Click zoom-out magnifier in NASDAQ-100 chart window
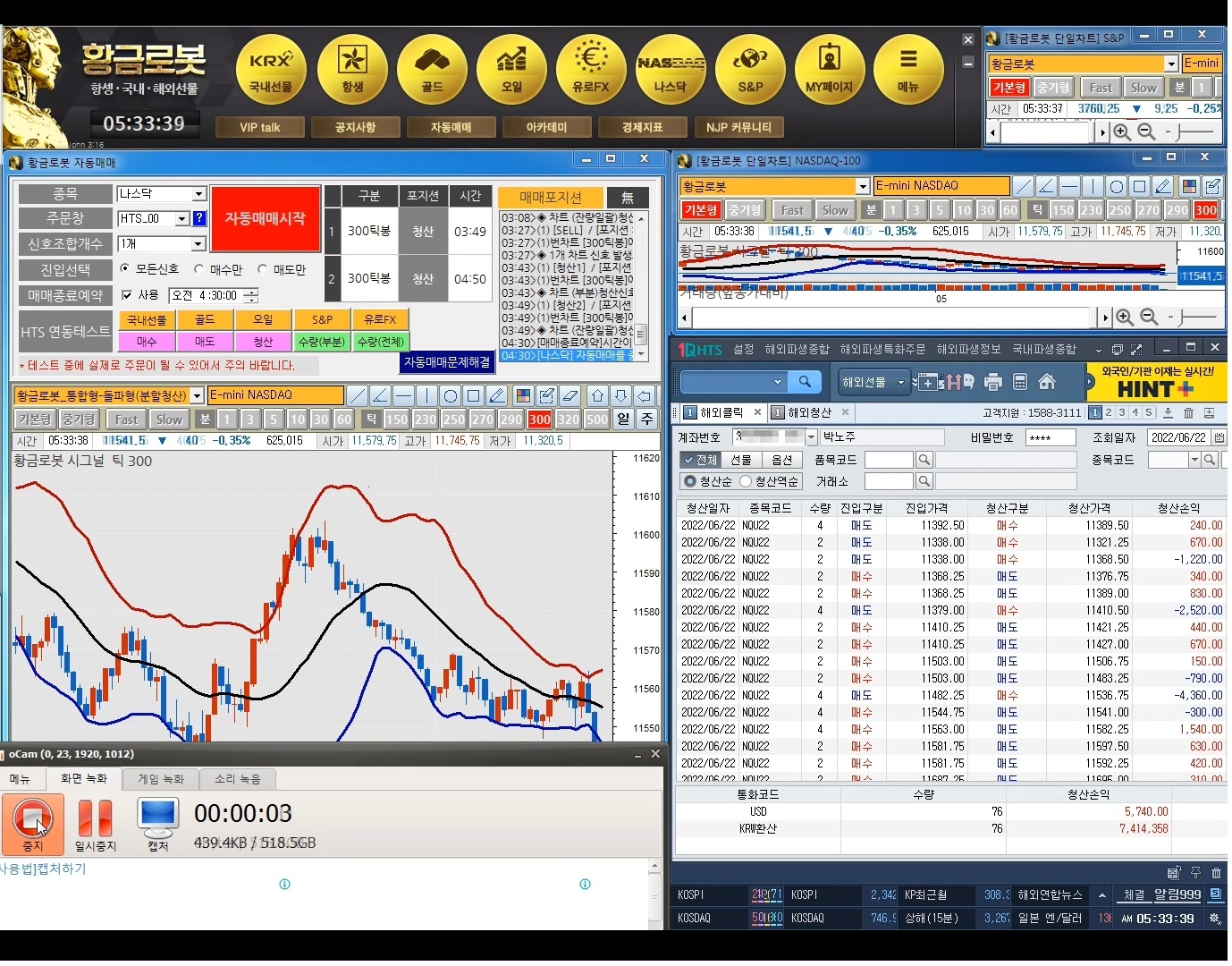The height and width of the screenshot is (966, 1232). pyautogui.click(x=1149, y=317)
